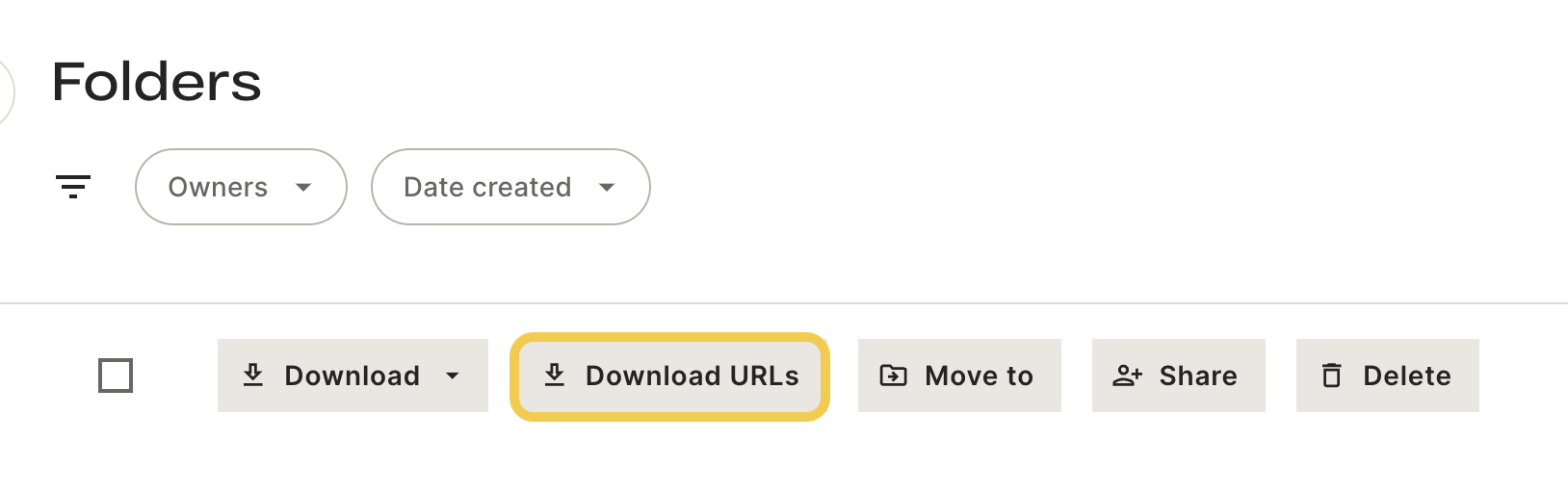Open the Owners filter dropdown
Screen dimensions: 1568x493
coord(241,187)
